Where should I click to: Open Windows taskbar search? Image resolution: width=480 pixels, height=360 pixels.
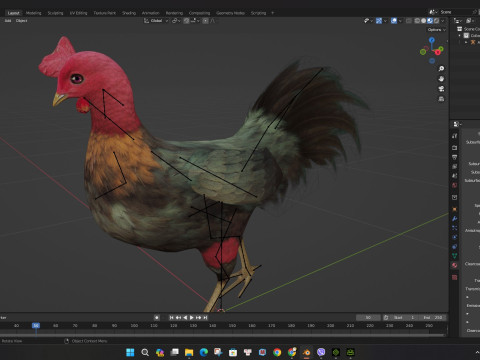click(x=145, y=352)
